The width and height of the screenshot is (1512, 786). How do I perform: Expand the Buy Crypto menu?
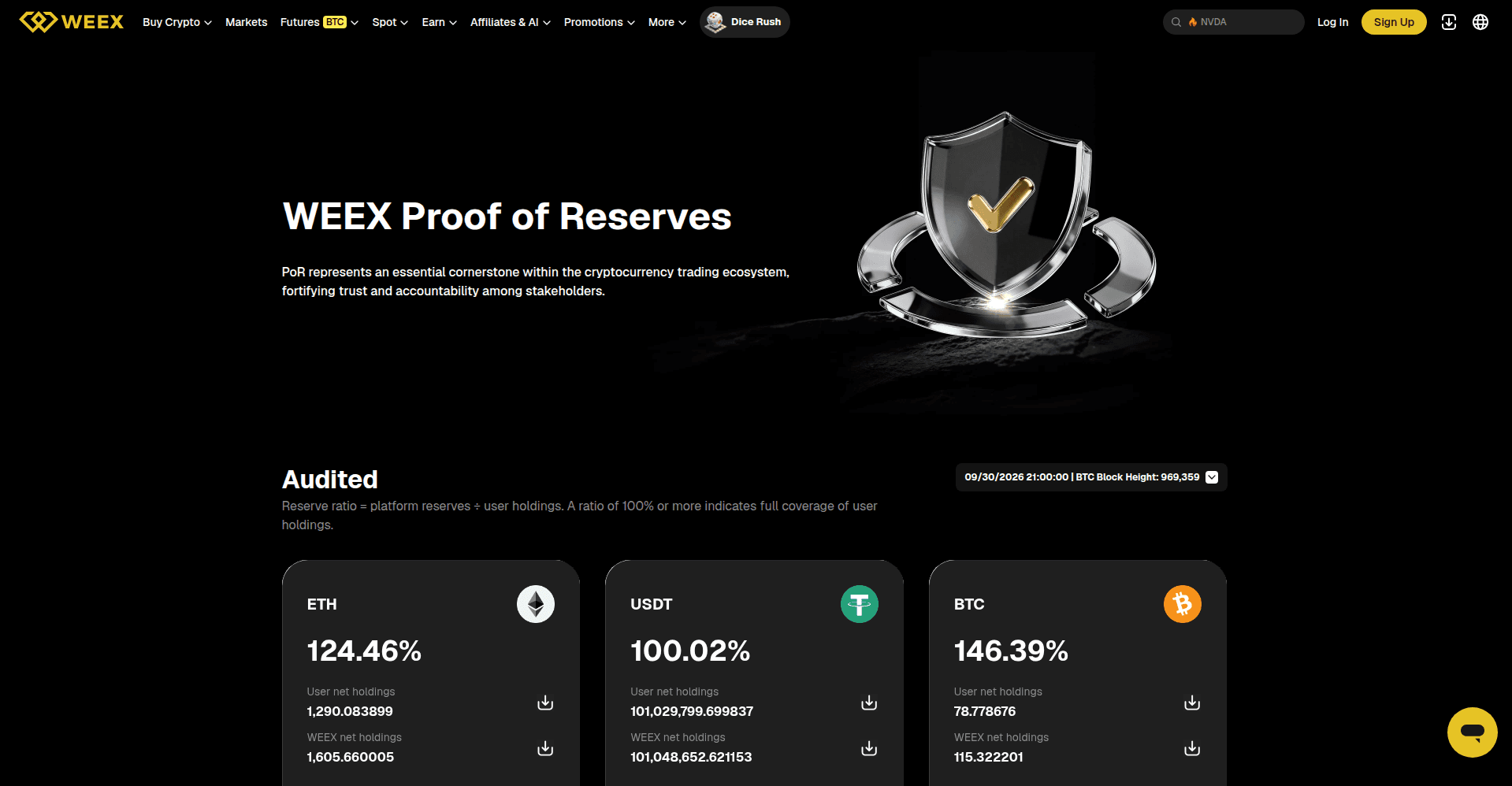tap(177, 22)
